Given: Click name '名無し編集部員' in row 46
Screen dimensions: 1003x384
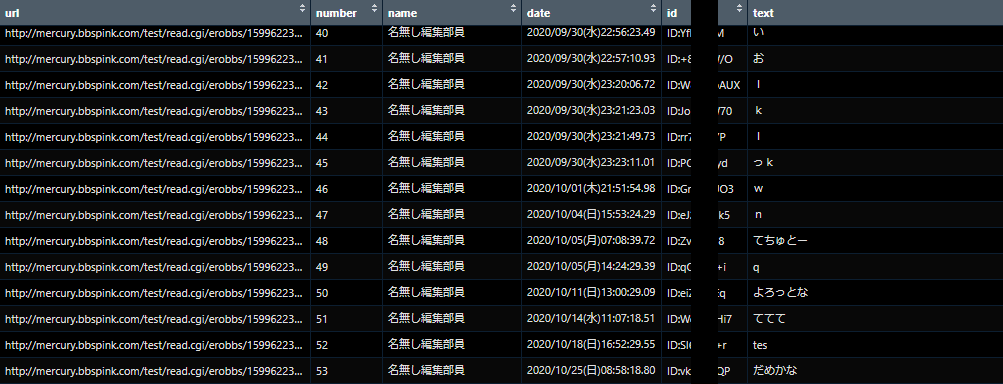Looking at the screenshot, I should pos(426,188).
